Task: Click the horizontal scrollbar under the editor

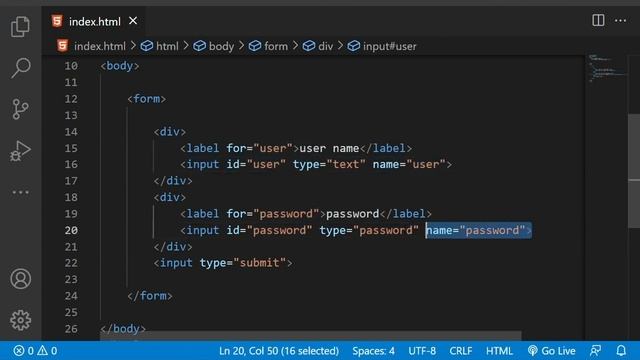Action: tap(311, 336)
